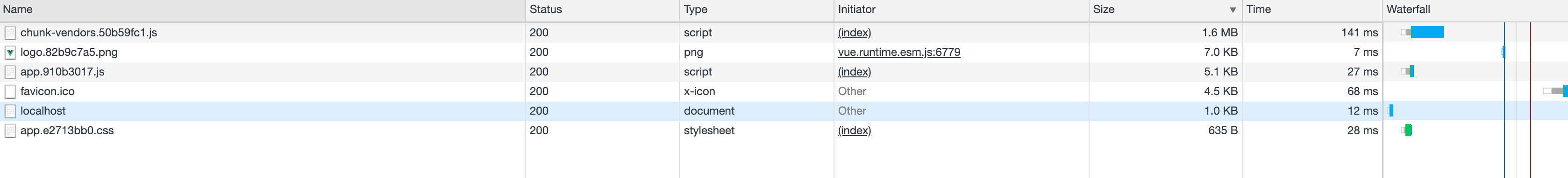The height and width of the screenshot is (178, 1568).
Task: Click the Size column sort arrow
Action: click(x=1233, y=10)
